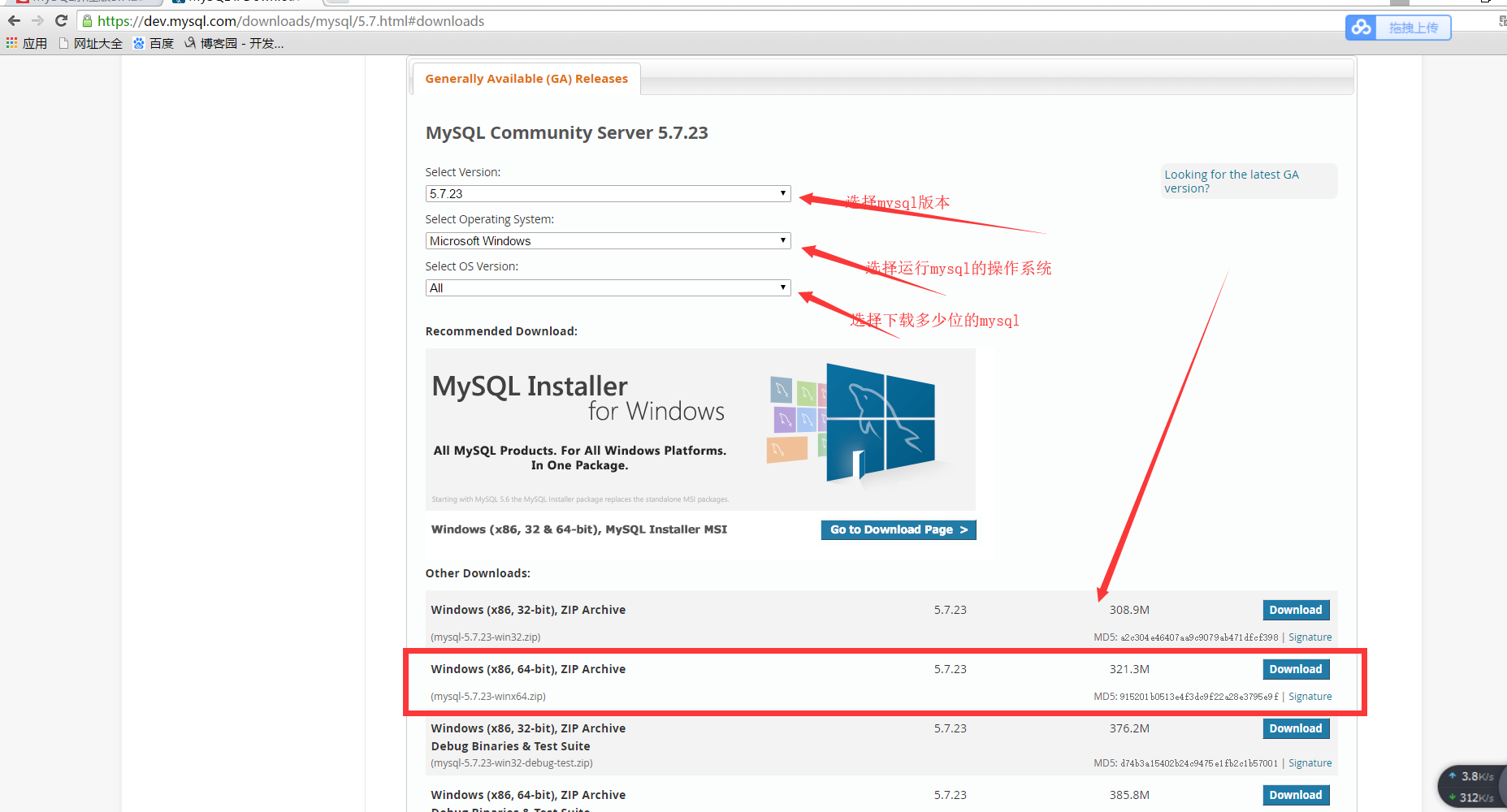Viewport: 1507px width, 812px height.
Task: Download 32-bit Debug Binaries ZIP 376.2M
Action: [x=1296, y=728]
